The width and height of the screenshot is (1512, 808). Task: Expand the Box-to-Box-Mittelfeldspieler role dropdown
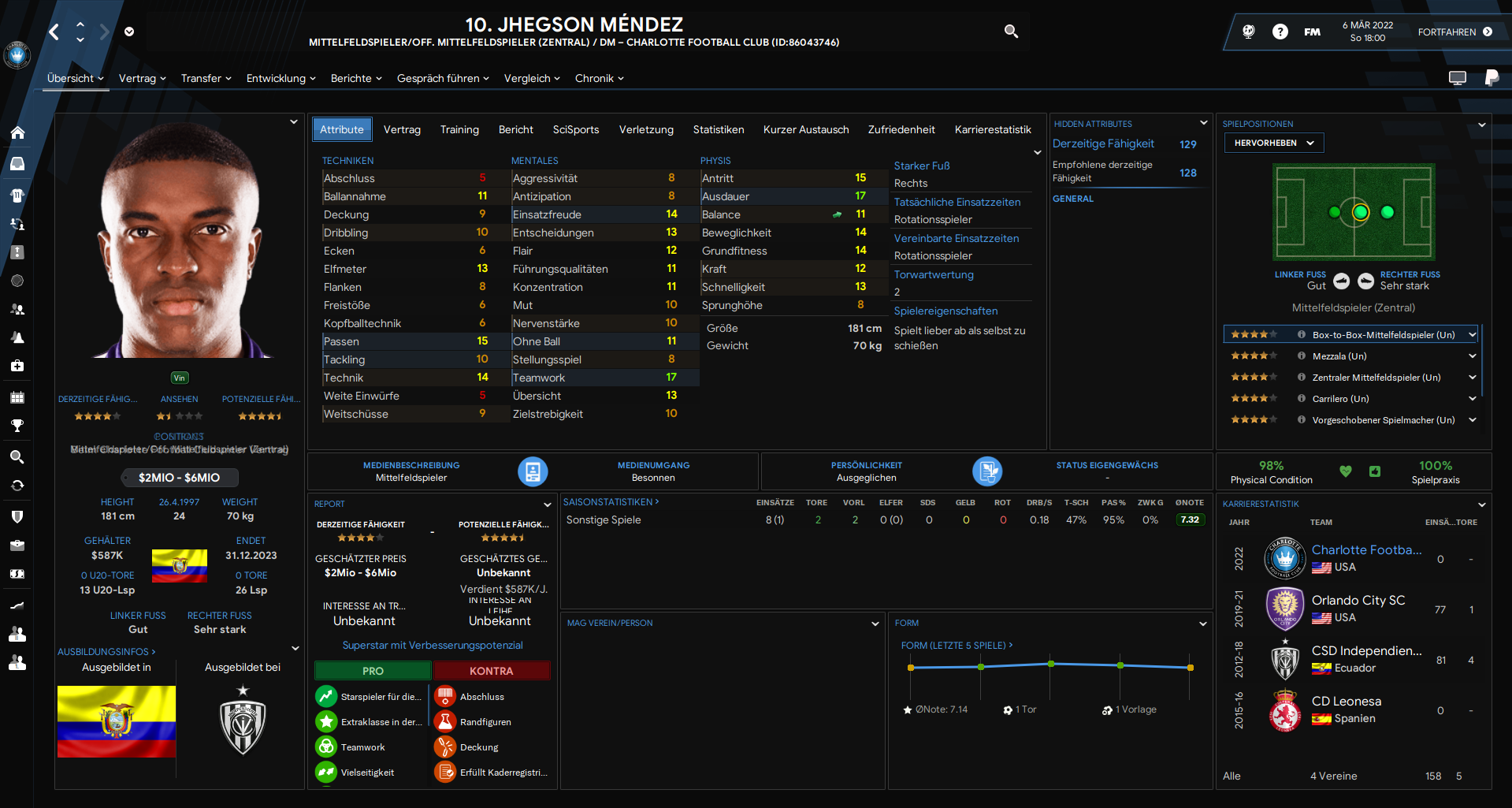click(x=1472, y=335)
